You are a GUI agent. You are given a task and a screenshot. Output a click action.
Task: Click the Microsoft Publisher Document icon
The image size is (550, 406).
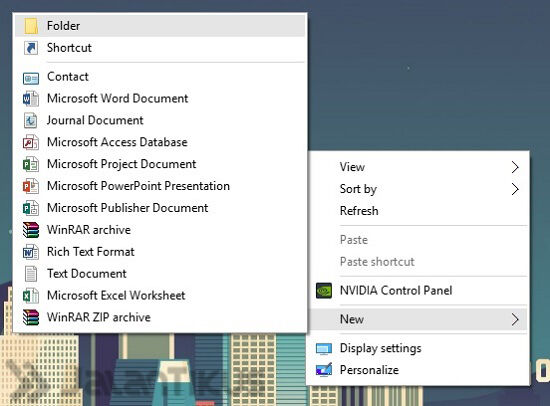[x=31, y=208]
